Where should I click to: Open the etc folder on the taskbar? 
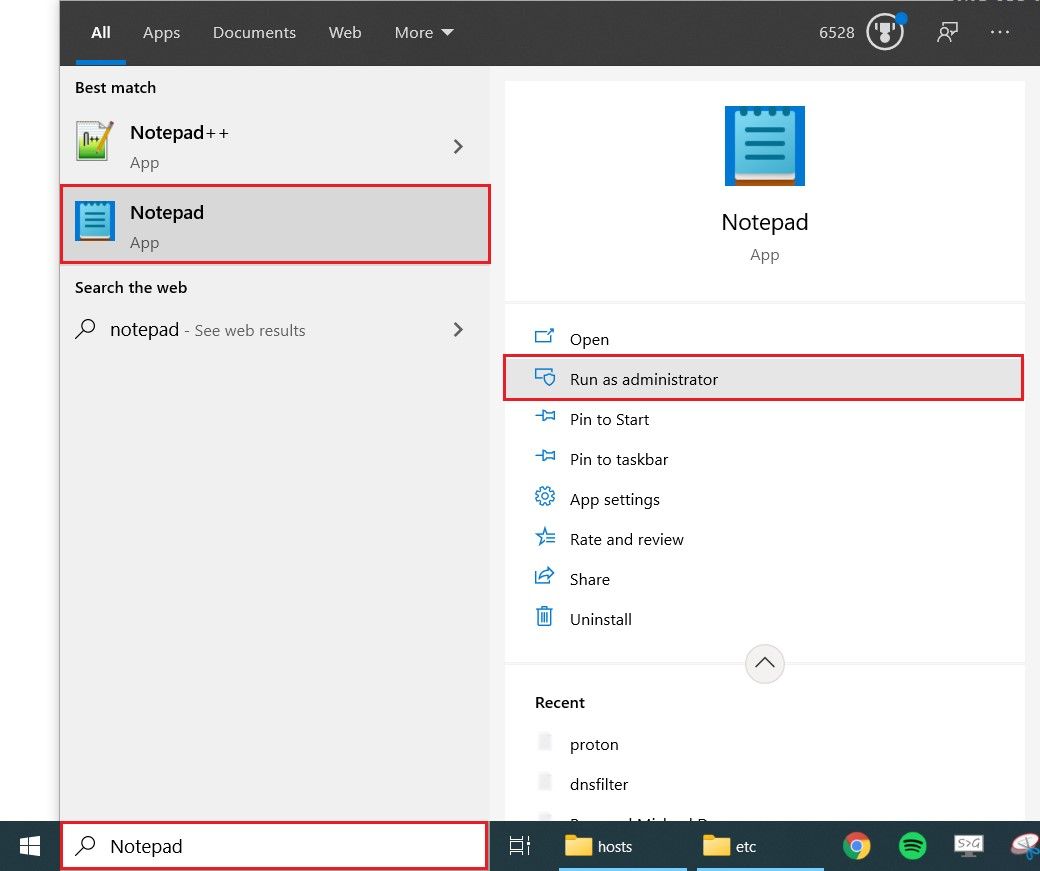759,846
